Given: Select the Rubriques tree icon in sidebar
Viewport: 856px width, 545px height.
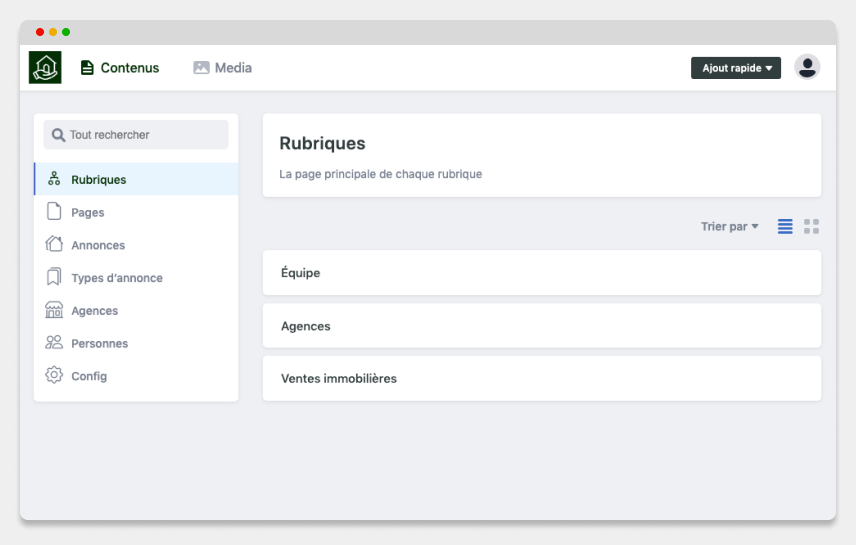Looking at the screenshot, I should coord(54,179).
